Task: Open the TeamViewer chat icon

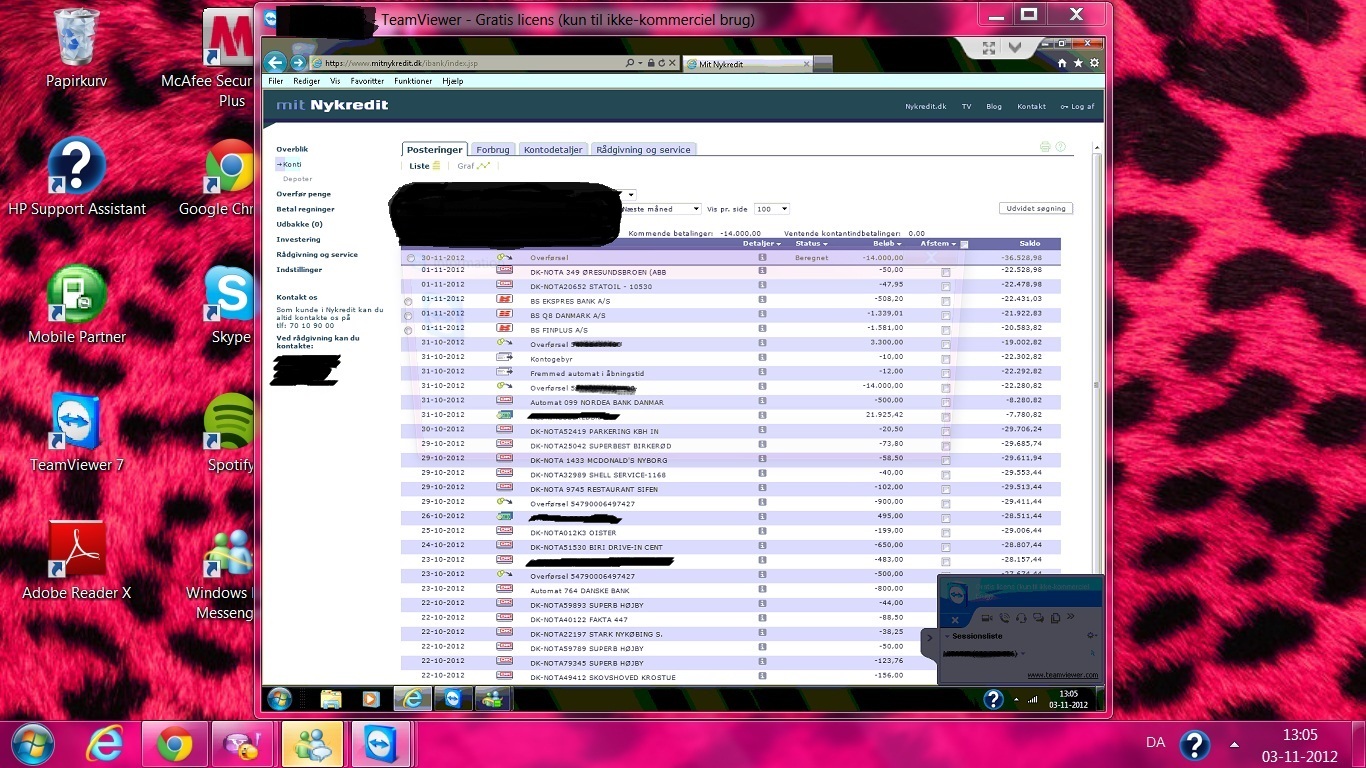Action: [x=1038, y=618]
